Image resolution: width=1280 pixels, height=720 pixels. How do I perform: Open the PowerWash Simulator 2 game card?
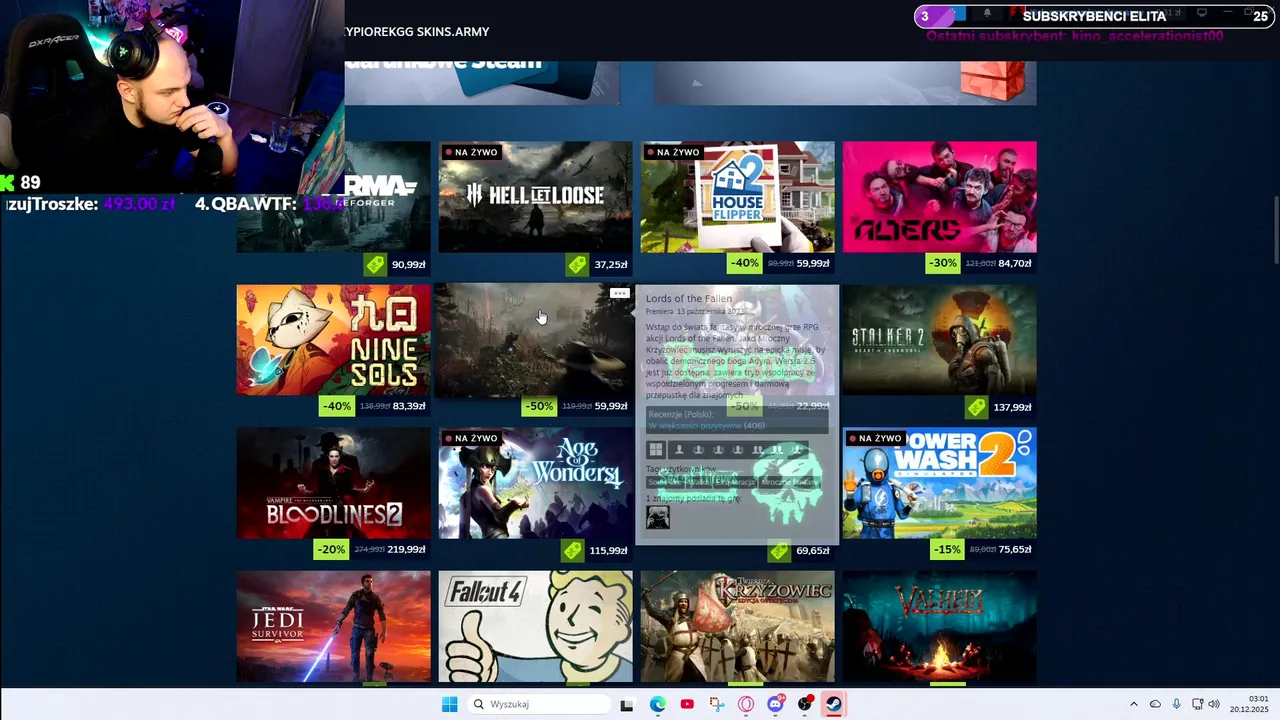[x=939, y=483]
